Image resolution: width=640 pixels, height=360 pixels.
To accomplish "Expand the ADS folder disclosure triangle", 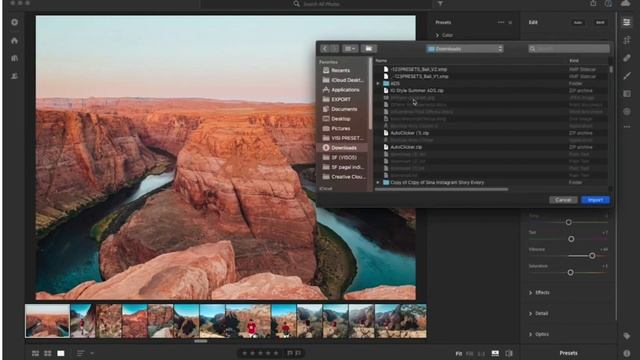I will (378, 83).
